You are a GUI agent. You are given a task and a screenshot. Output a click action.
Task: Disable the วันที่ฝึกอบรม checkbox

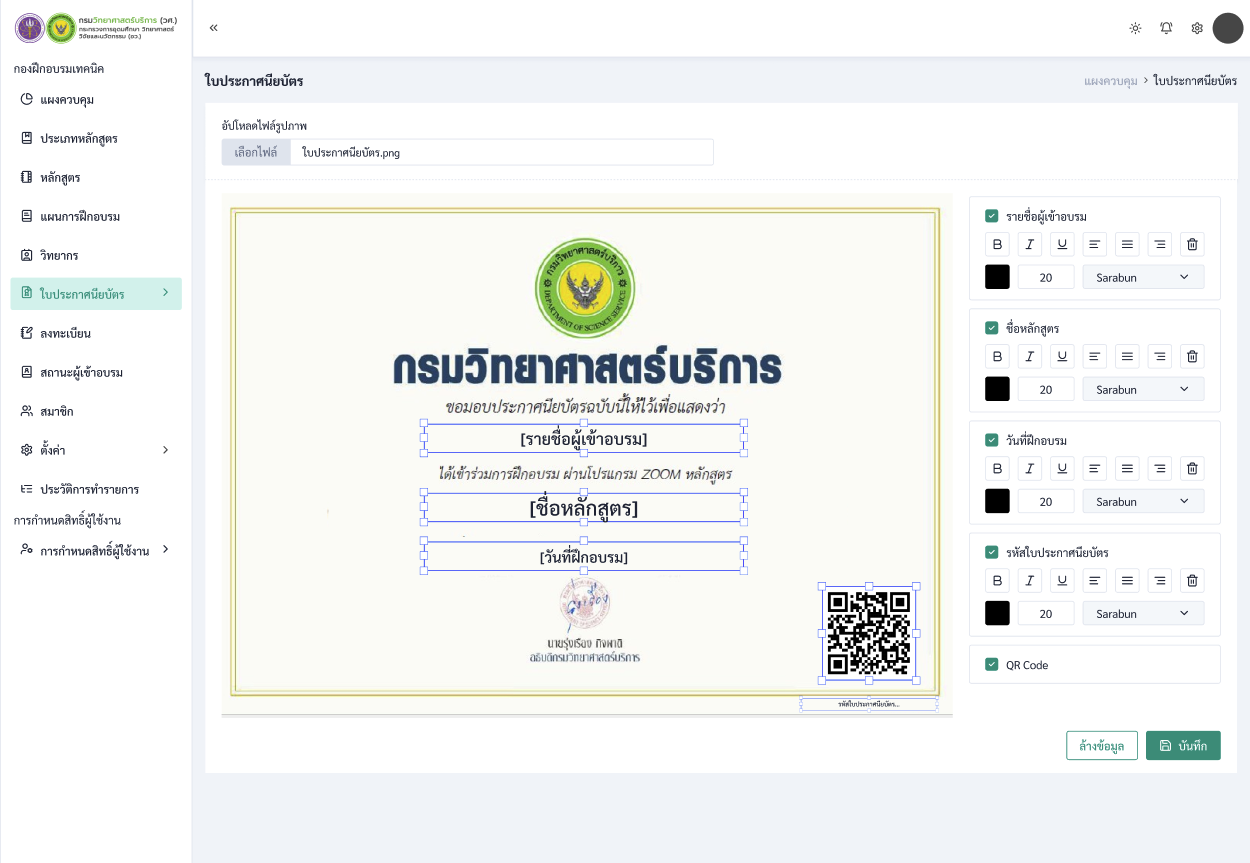click(x=992, y=440)
